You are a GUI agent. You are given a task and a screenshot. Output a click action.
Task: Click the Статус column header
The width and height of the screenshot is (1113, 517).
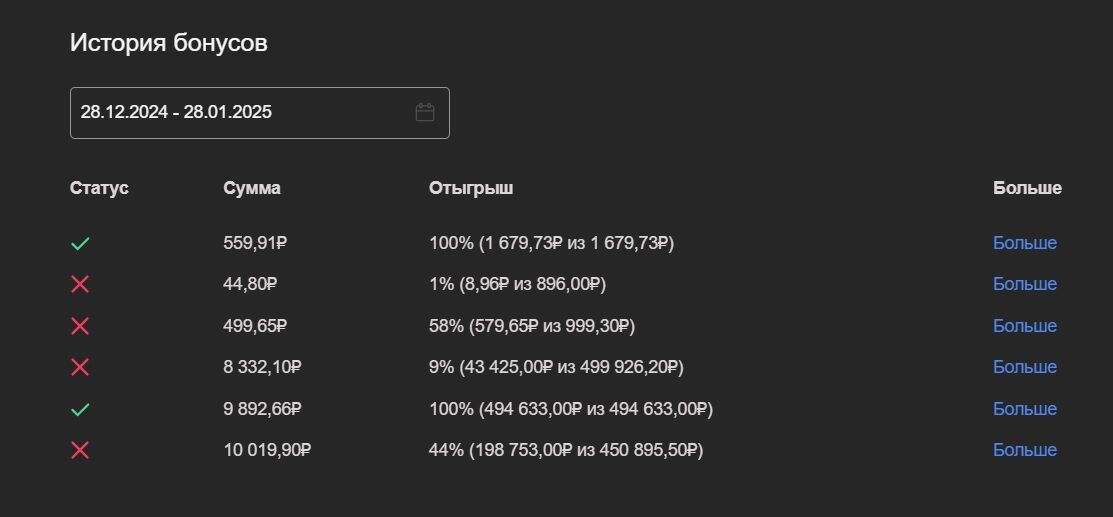[x=99, y=188]
